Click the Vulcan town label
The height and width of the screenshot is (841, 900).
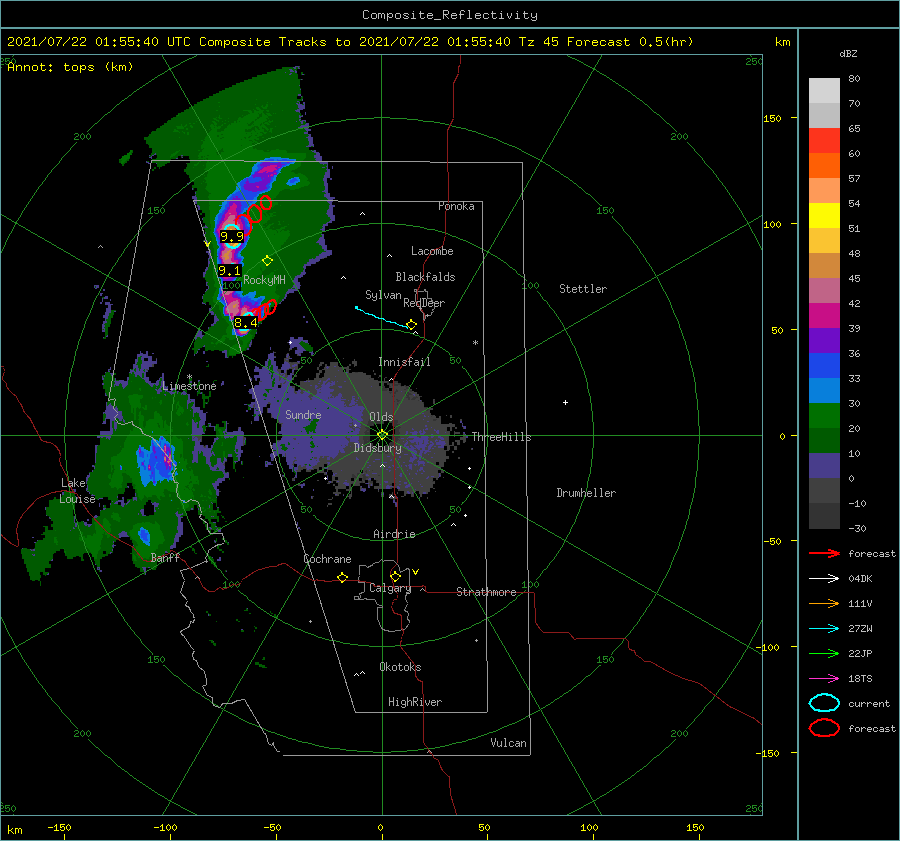coord(508,743)
